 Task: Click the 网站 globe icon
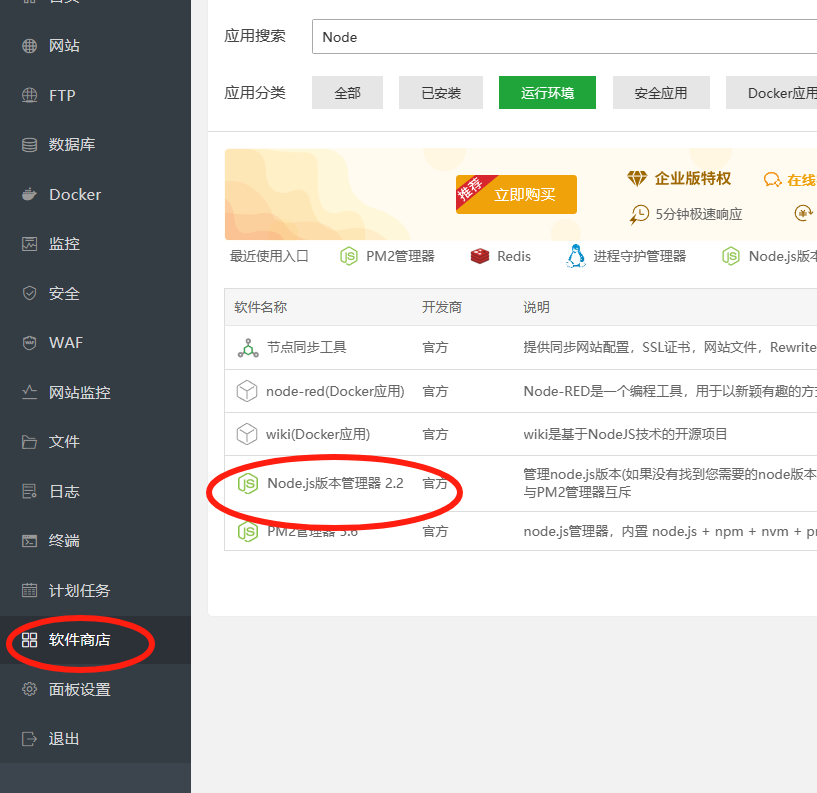pos(30,46)
